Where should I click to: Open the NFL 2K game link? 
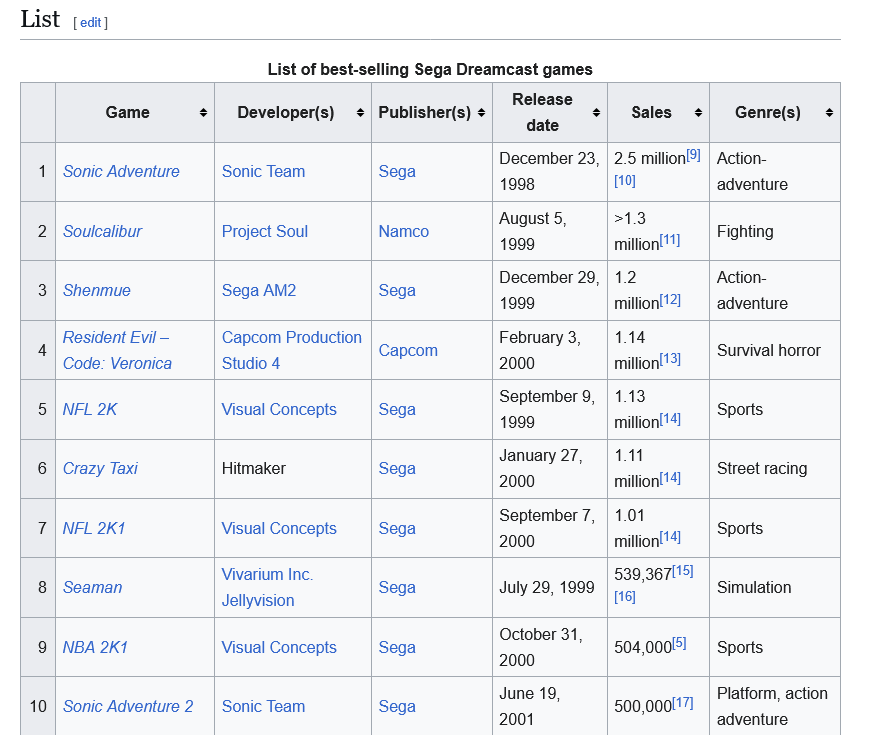(90, 409)
